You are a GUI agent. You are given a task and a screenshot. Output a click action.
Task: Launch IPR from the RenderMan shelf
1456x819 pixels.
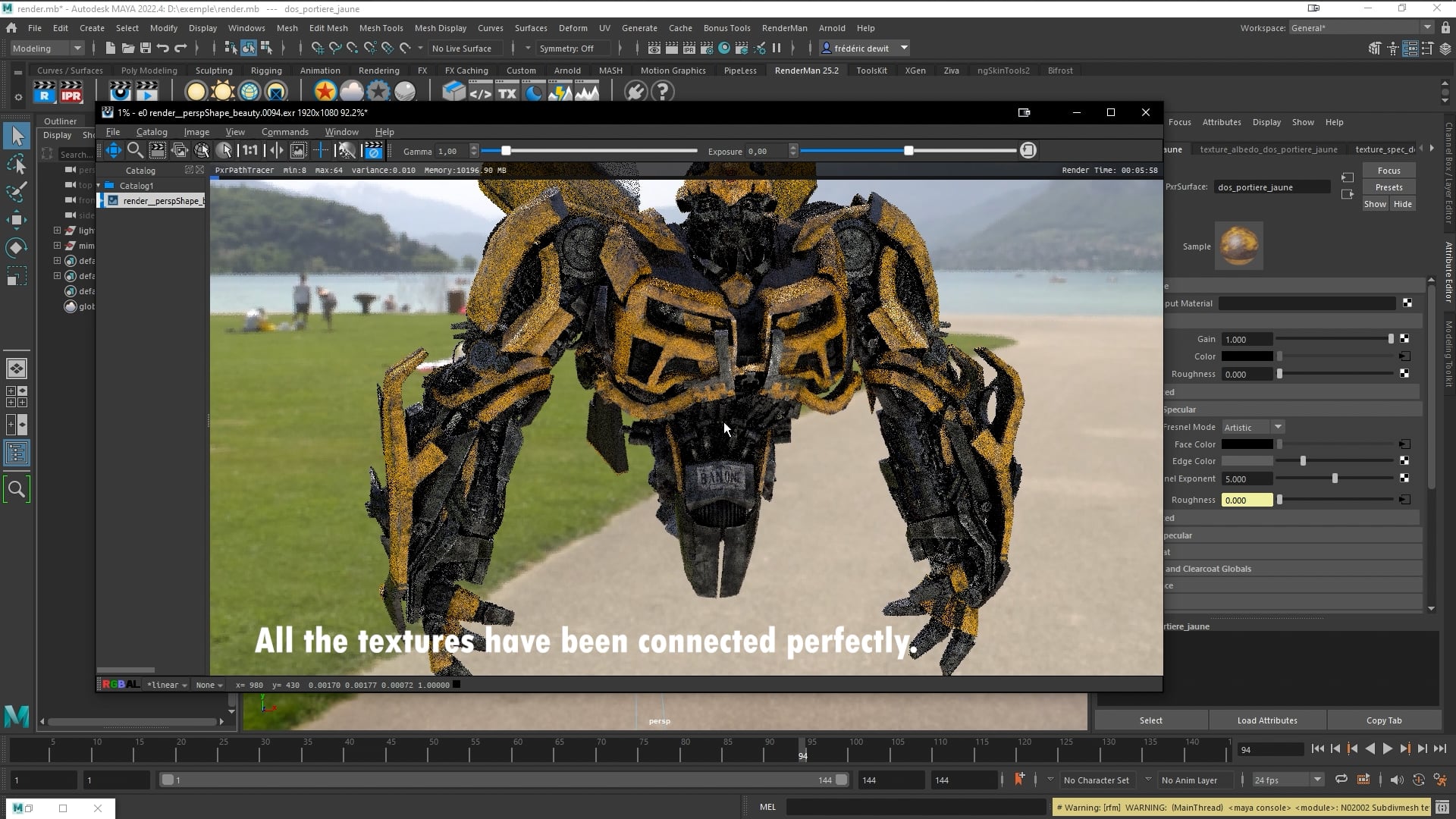pos(71,92)
